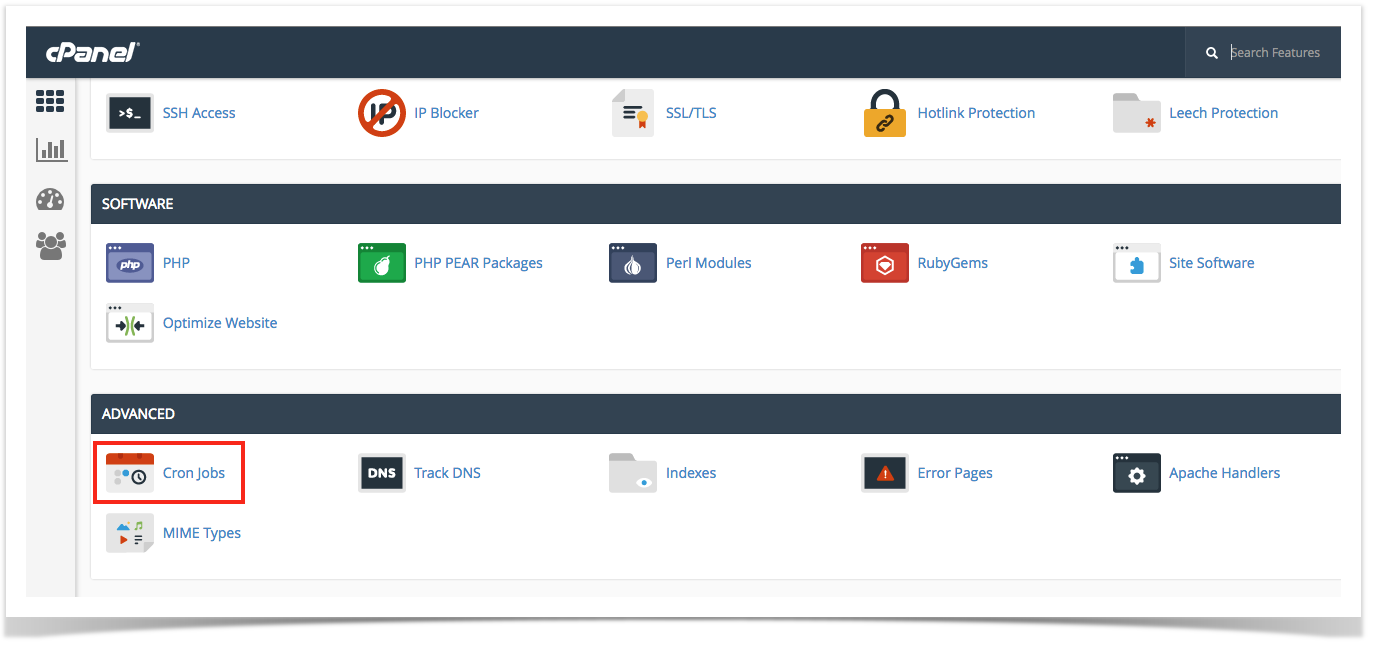Open the Site Software link
The height and width of the screenshot is (646, 1375).
tap(1212, 263)
